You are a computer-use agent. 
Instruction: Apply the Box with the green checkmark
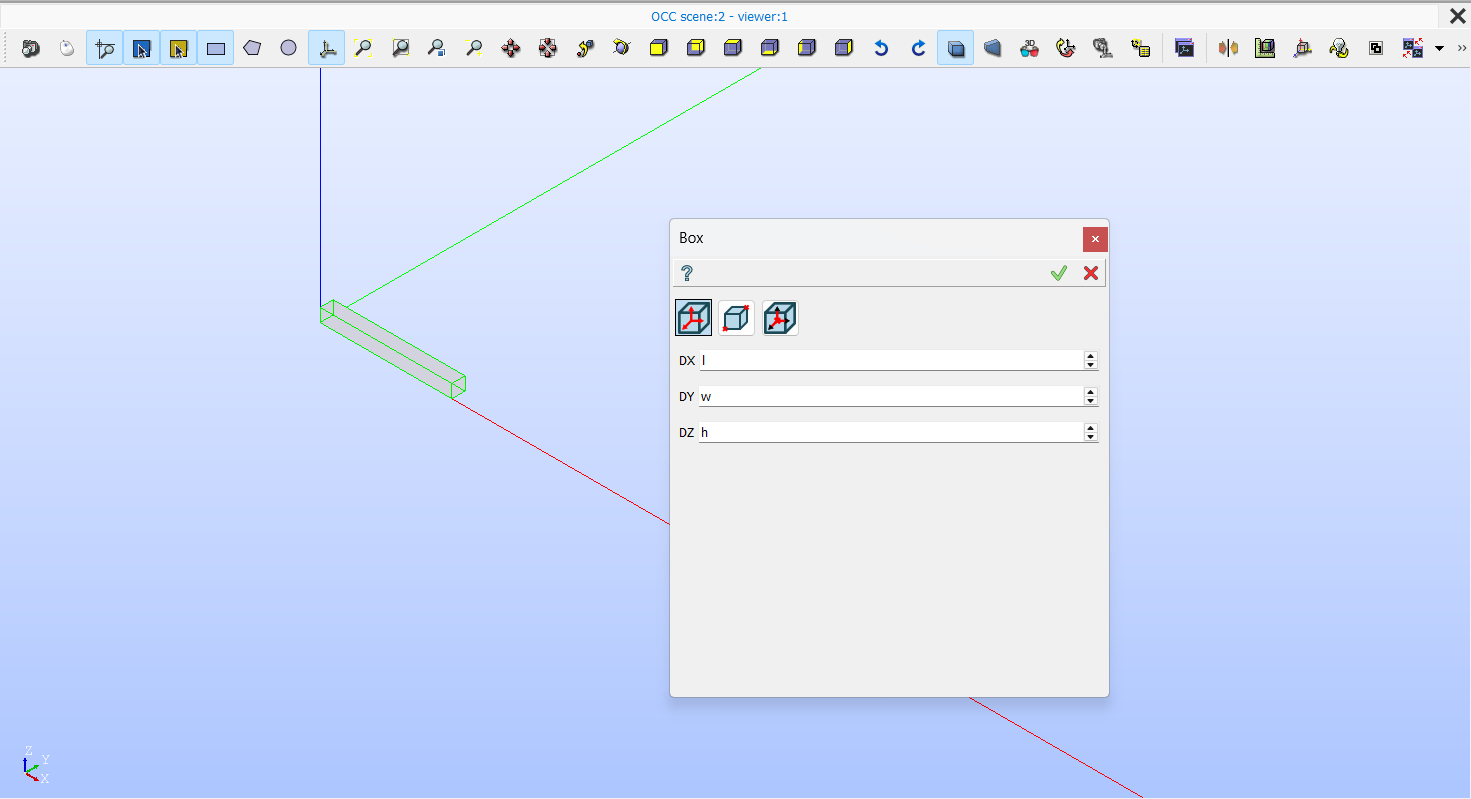[x=1059, y=273]
